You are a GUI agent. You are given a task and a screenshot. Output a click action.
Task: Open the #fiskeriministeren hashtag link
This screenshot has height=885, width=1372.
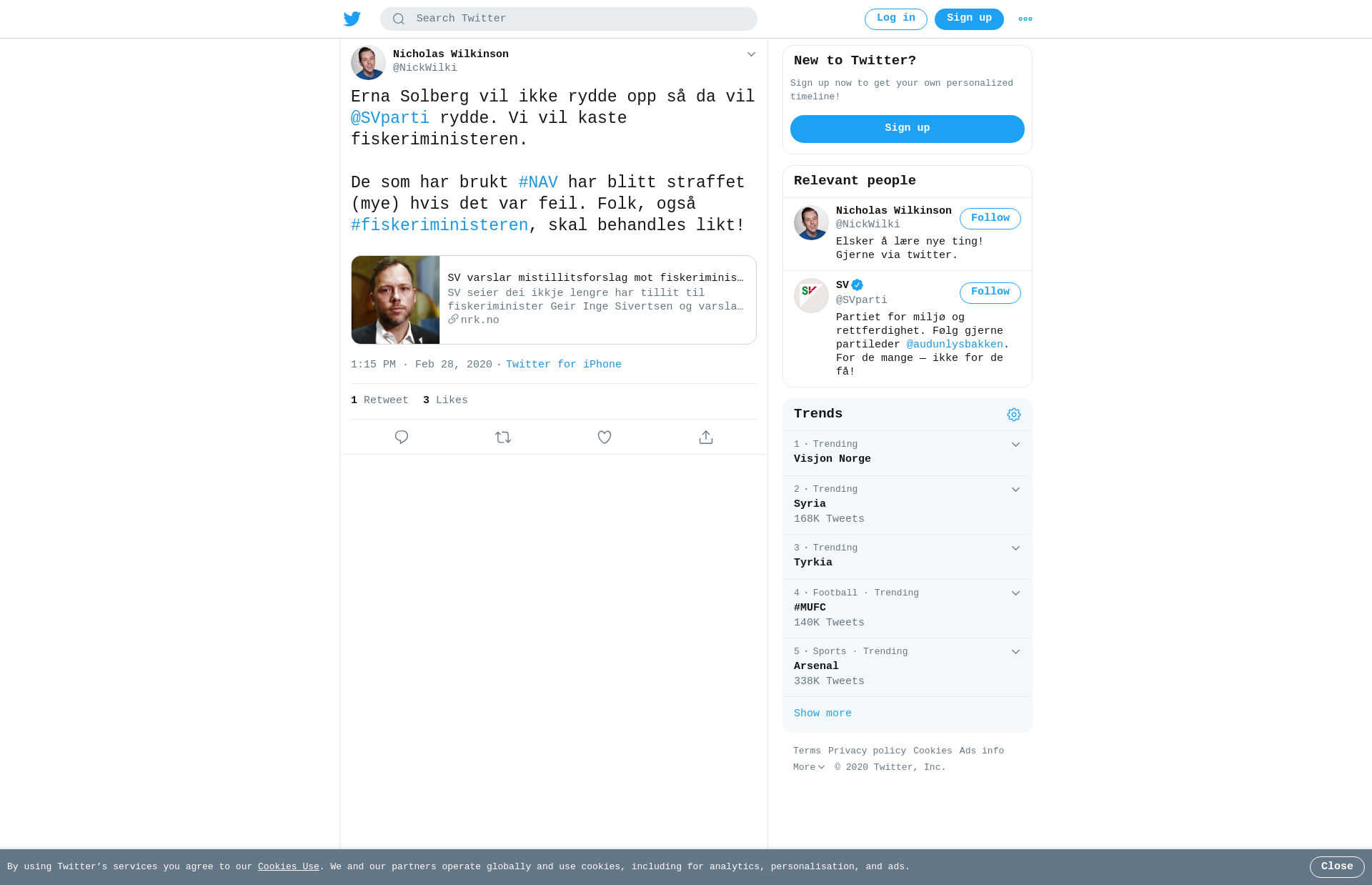coord(439,225)
